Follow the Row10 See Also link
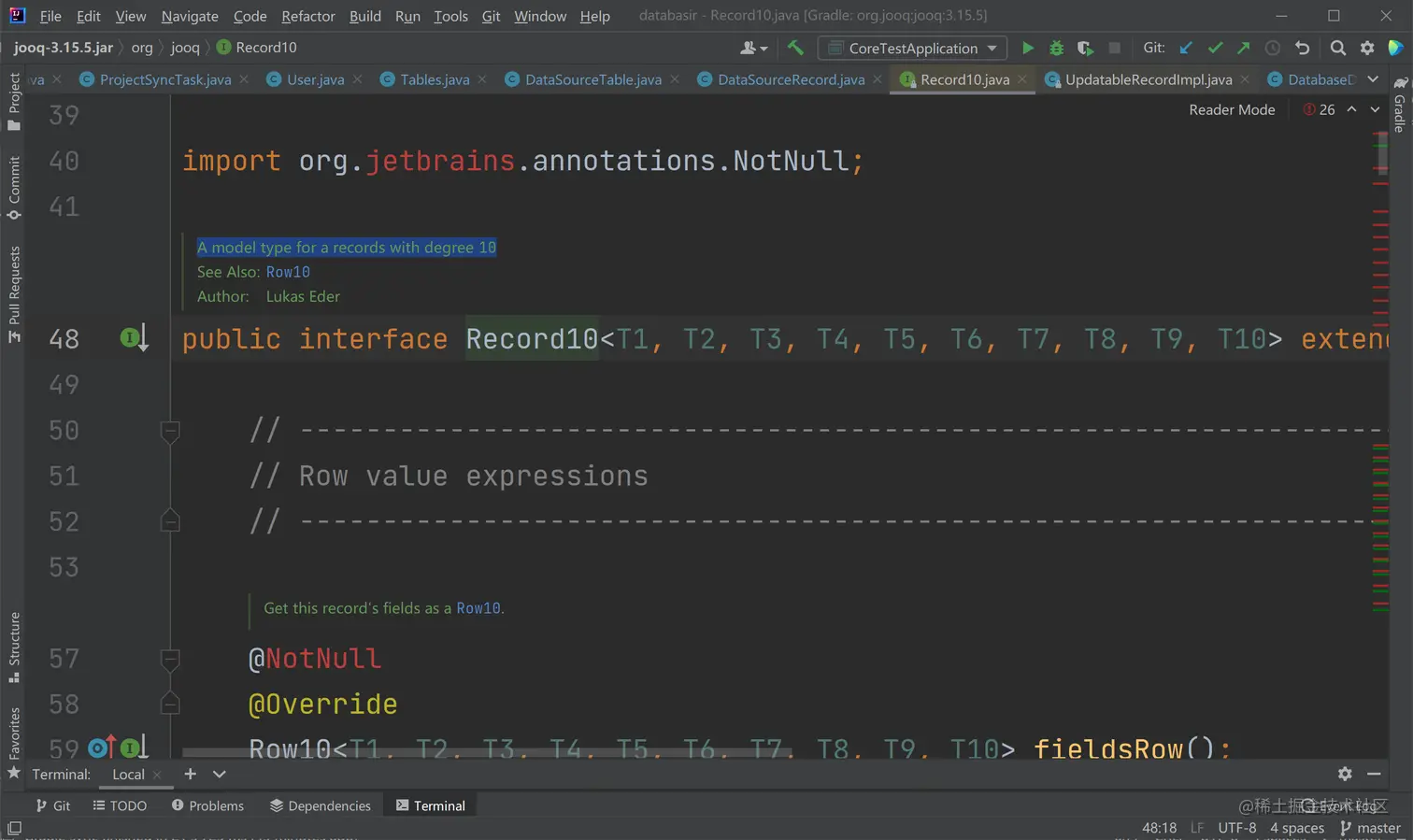Image resolution: width=1413 pixels, height=840 pixels. (x=288, y=272)
